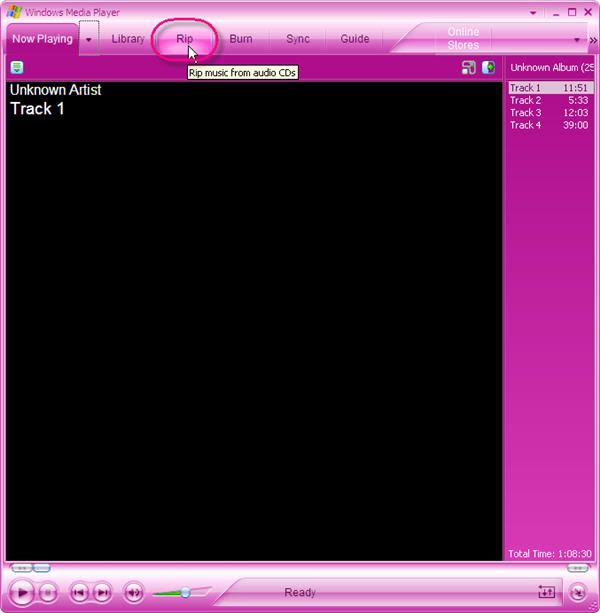Screen dimensions: 600x613
Task: Select Track 3 in the playlist
Action: tap(551, 113)
